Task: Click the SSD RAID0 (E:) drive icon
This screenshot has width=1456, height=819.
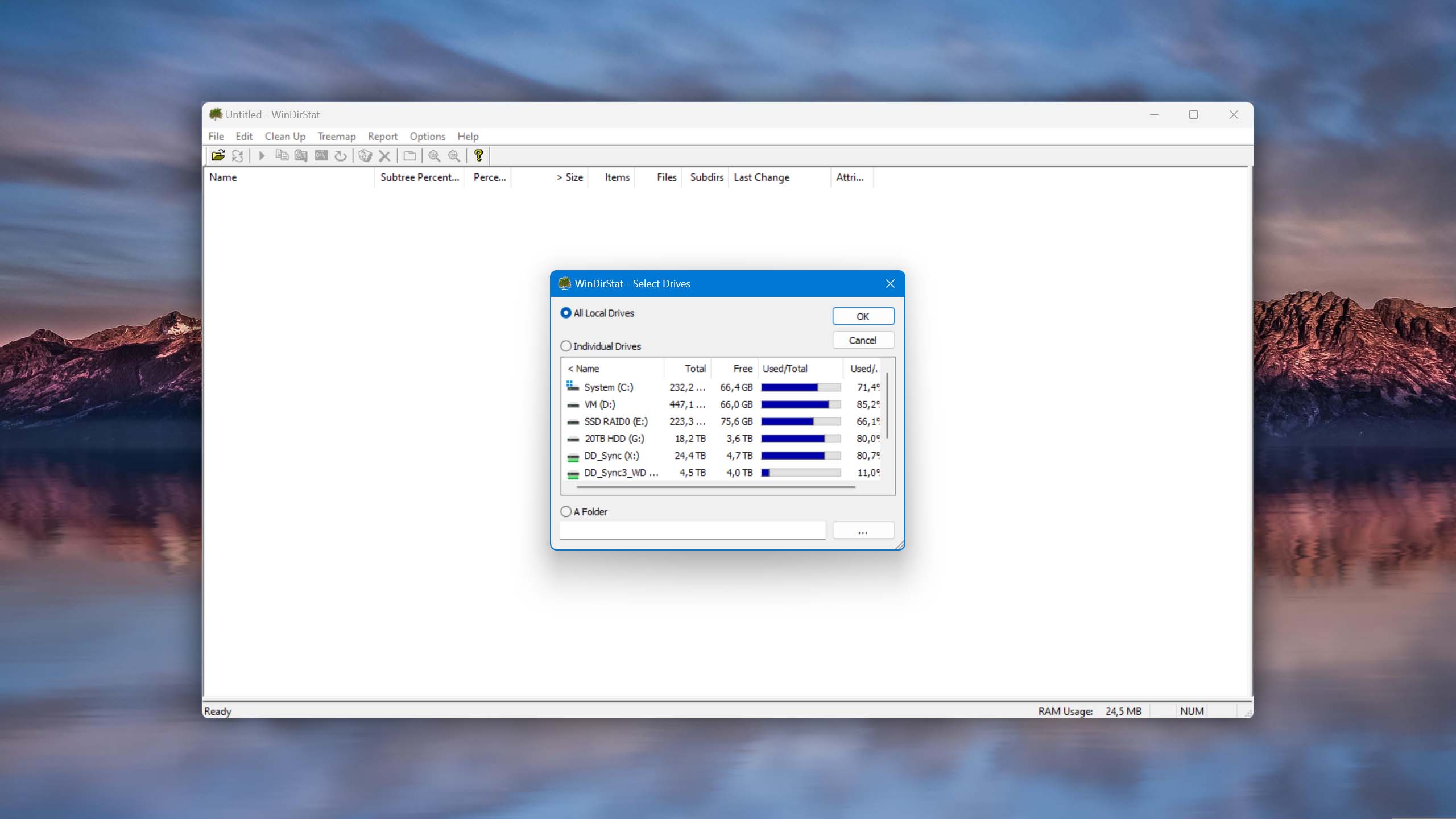Action: click(573, 422)
